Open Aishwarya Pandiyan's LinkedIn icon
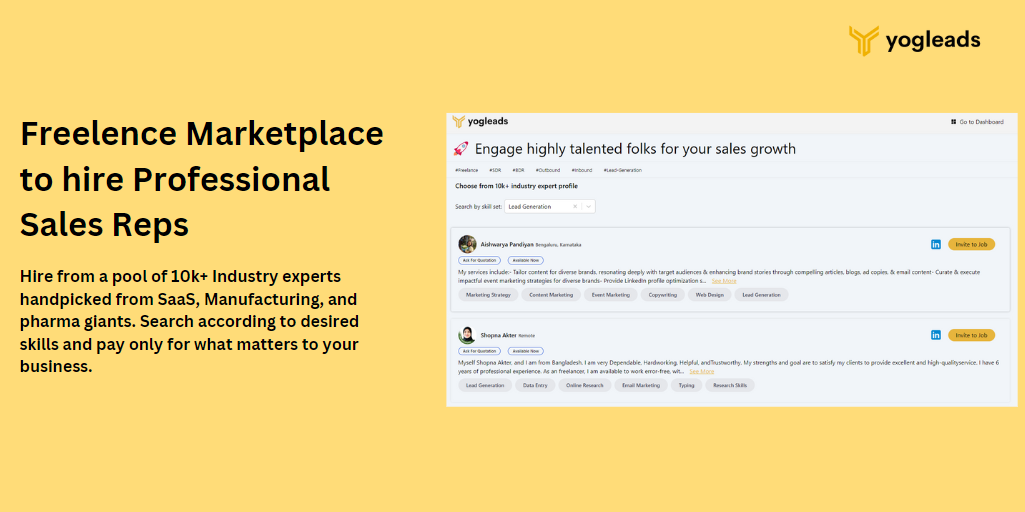The width and height of the screenshot is (1025, 512). 936,245
